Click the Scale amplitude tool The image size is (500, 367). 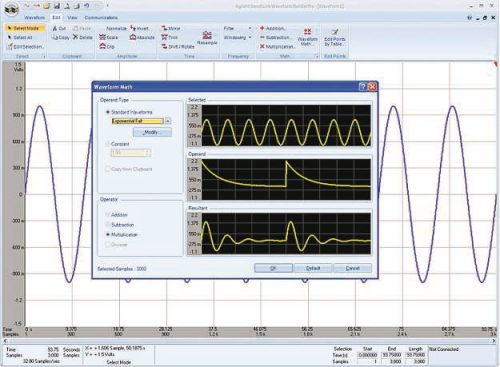pyautogui.click(x=109, y=37)
